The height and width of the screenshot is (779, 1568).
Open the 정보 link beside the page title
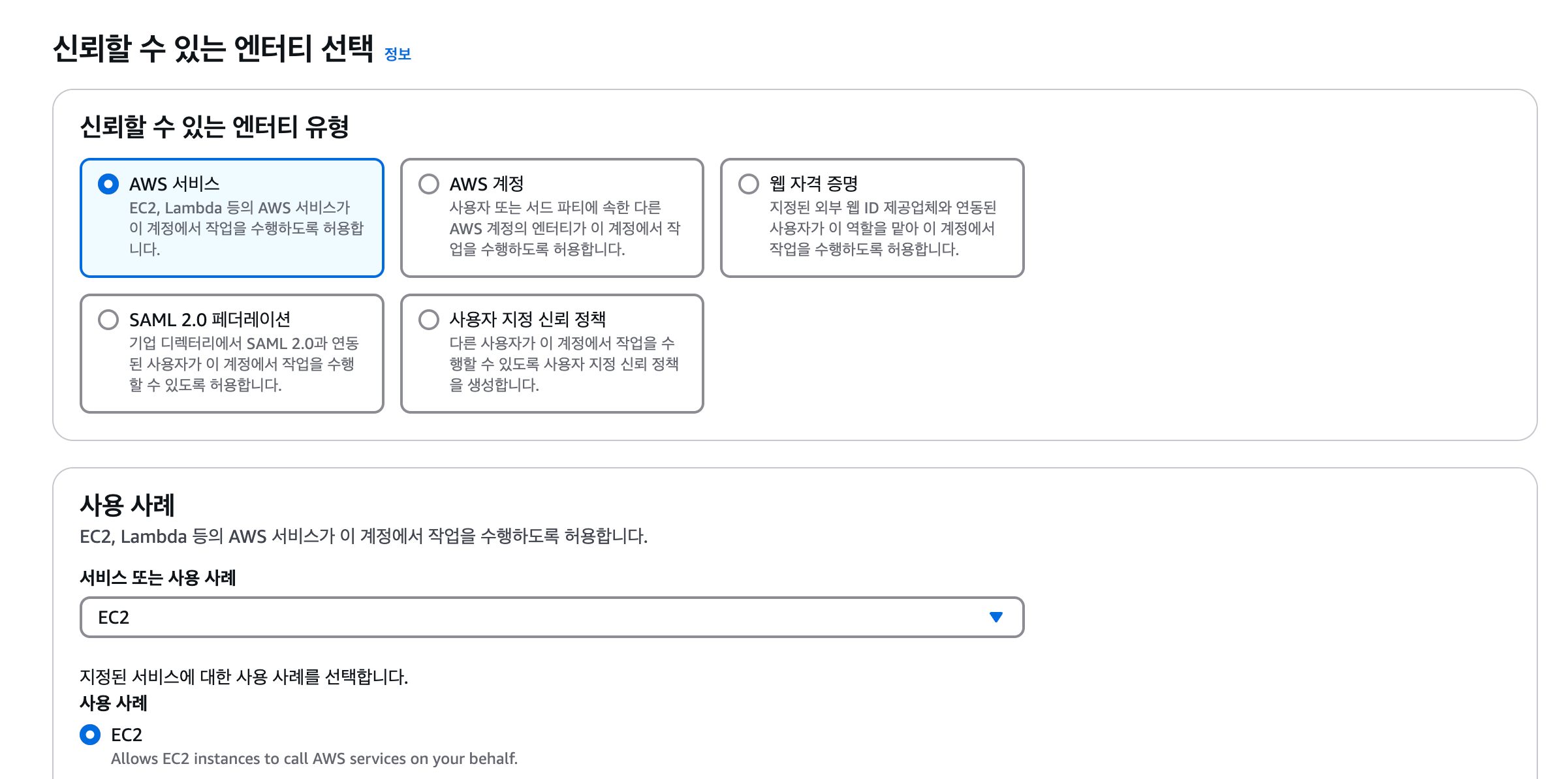click(x=398, y=54)
